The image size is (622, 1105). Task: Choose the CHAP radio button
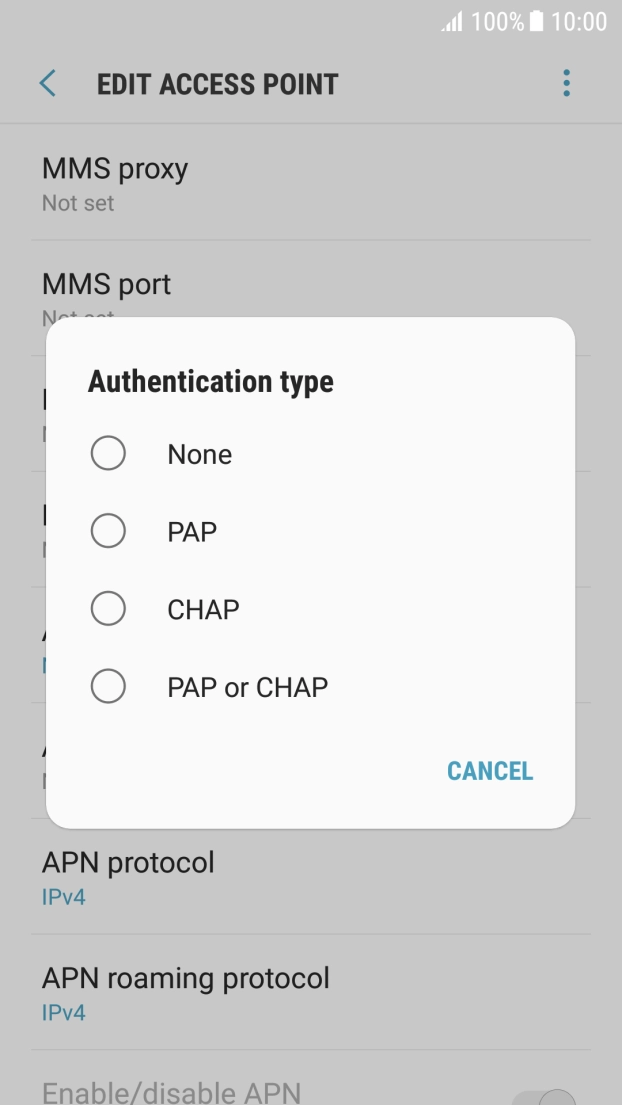(108, 608)
